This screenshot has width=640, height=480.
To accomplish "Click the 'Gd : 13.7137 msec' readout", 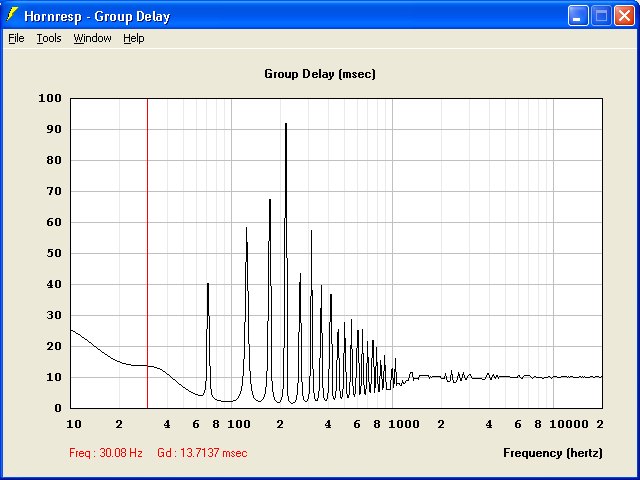I will coord(202,453).
